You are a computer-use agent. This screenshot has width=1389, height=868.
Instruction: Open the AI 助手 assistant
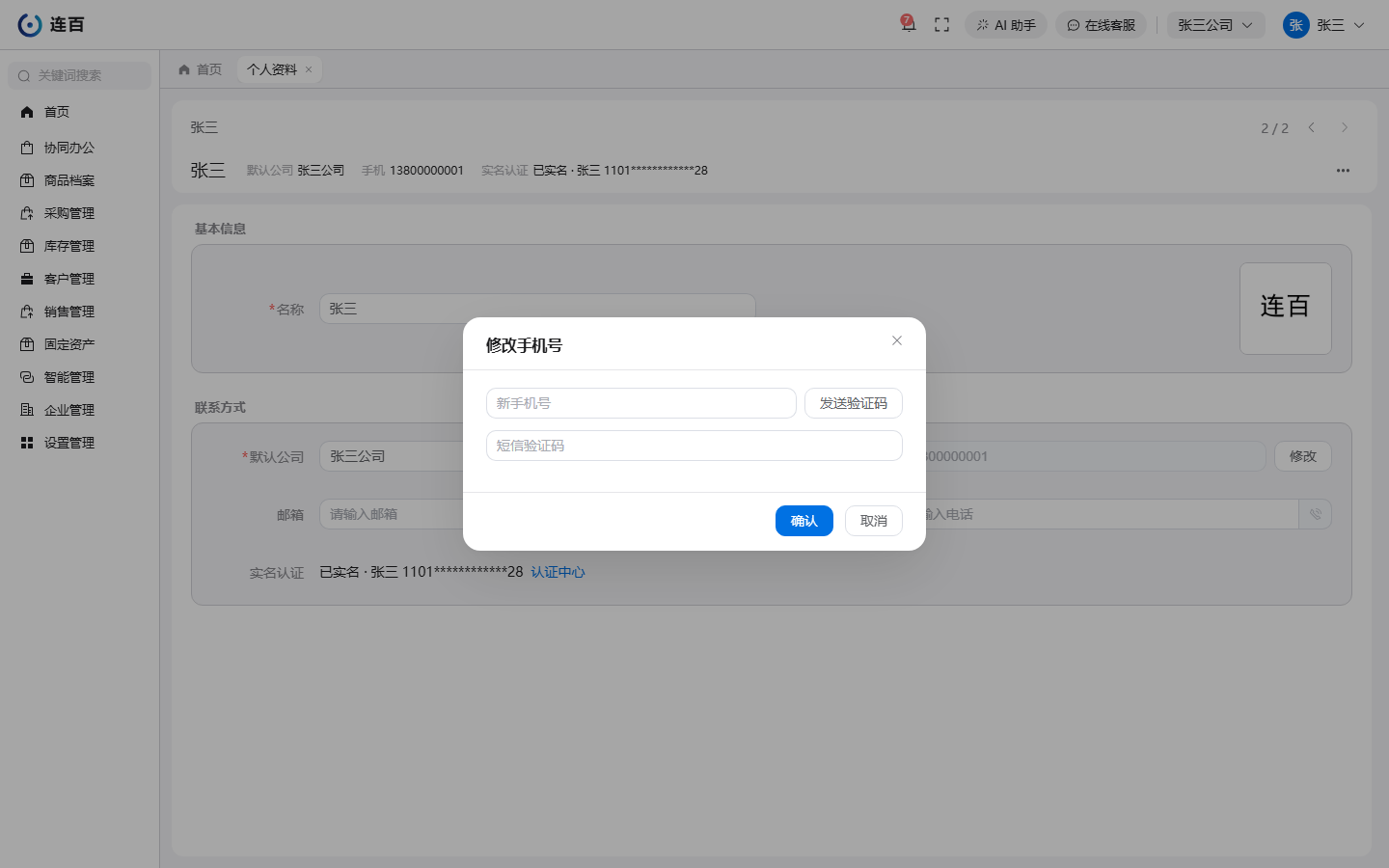tap(1006, 25)
